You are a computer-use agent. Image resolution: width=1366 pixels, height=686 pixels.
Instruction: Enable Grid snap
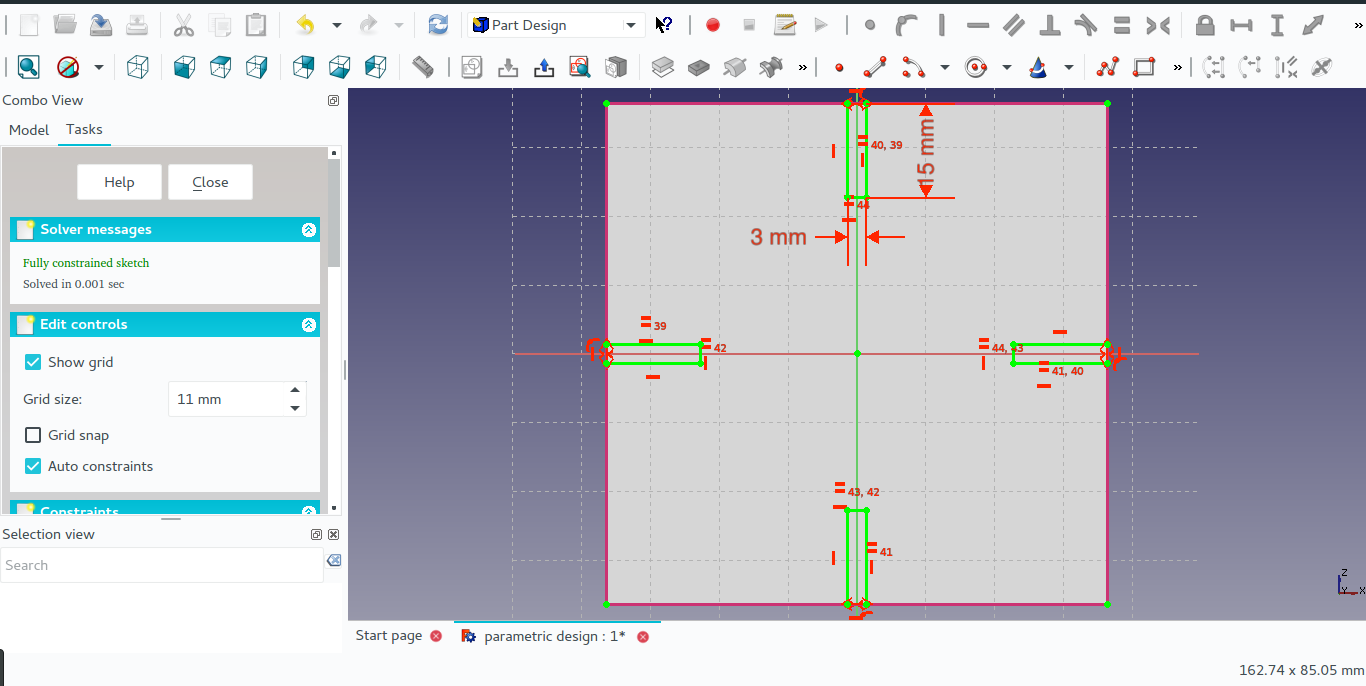point(32,435)
